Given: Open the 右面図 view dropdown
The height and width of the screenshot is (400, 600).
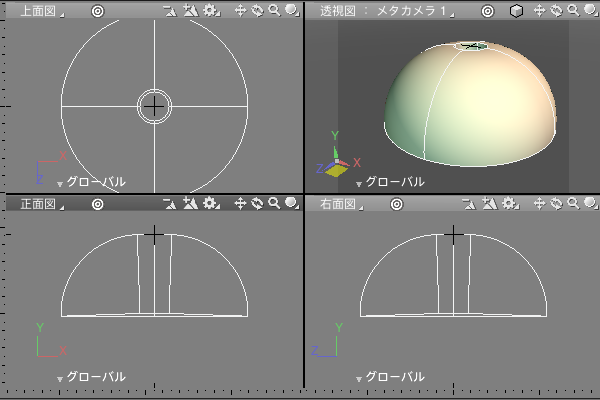Looking at the screenshot, I should point(341,203).
